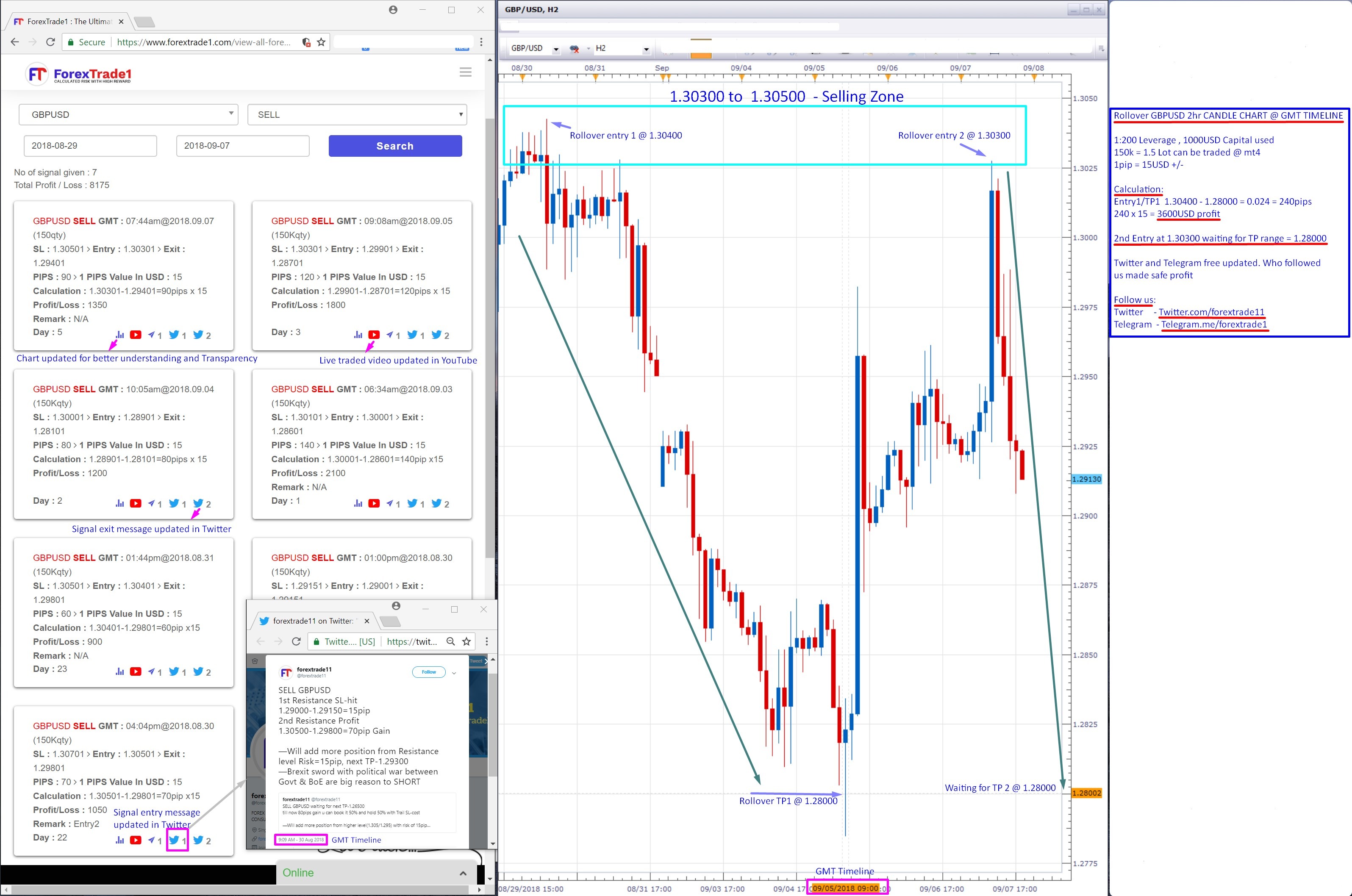Image resolution: width=1352 pixels, height=896 pixels.
Task: Reload the ForexTrade1 page
Action: tap(50, 42)
